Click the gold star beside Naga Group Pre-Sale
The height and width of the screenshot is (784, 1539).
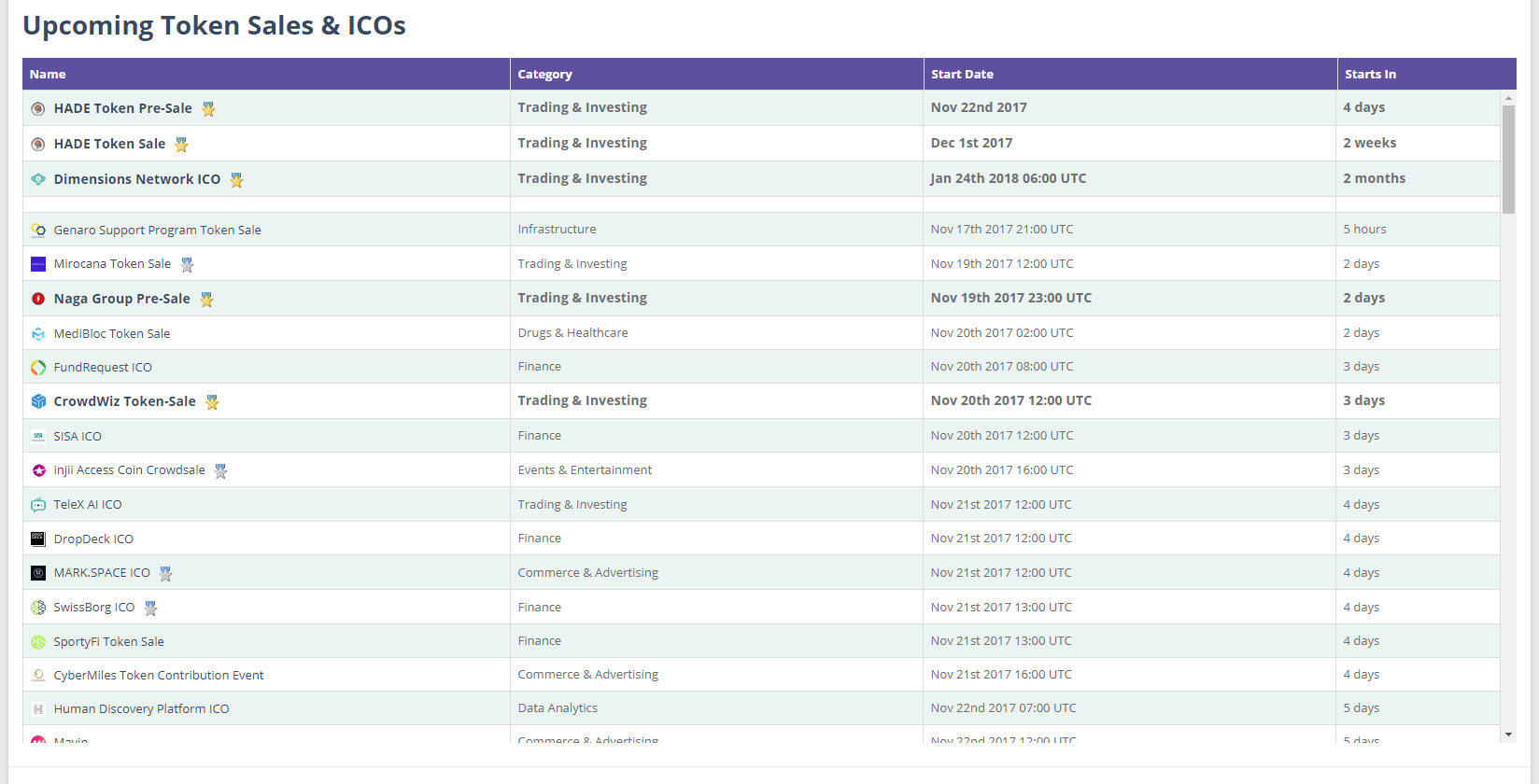click(206, 300)
